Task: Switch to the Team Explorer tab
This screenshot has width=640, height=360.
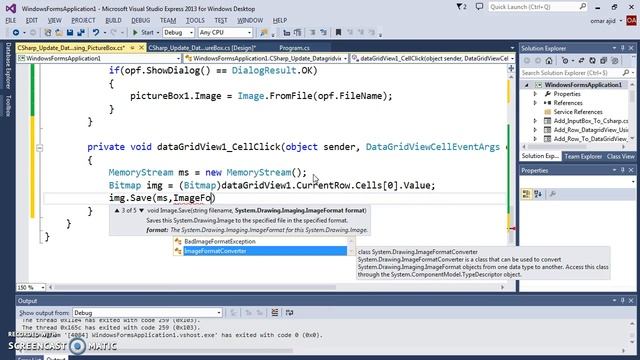Action: pyautogui.click(x=583, y=156)
